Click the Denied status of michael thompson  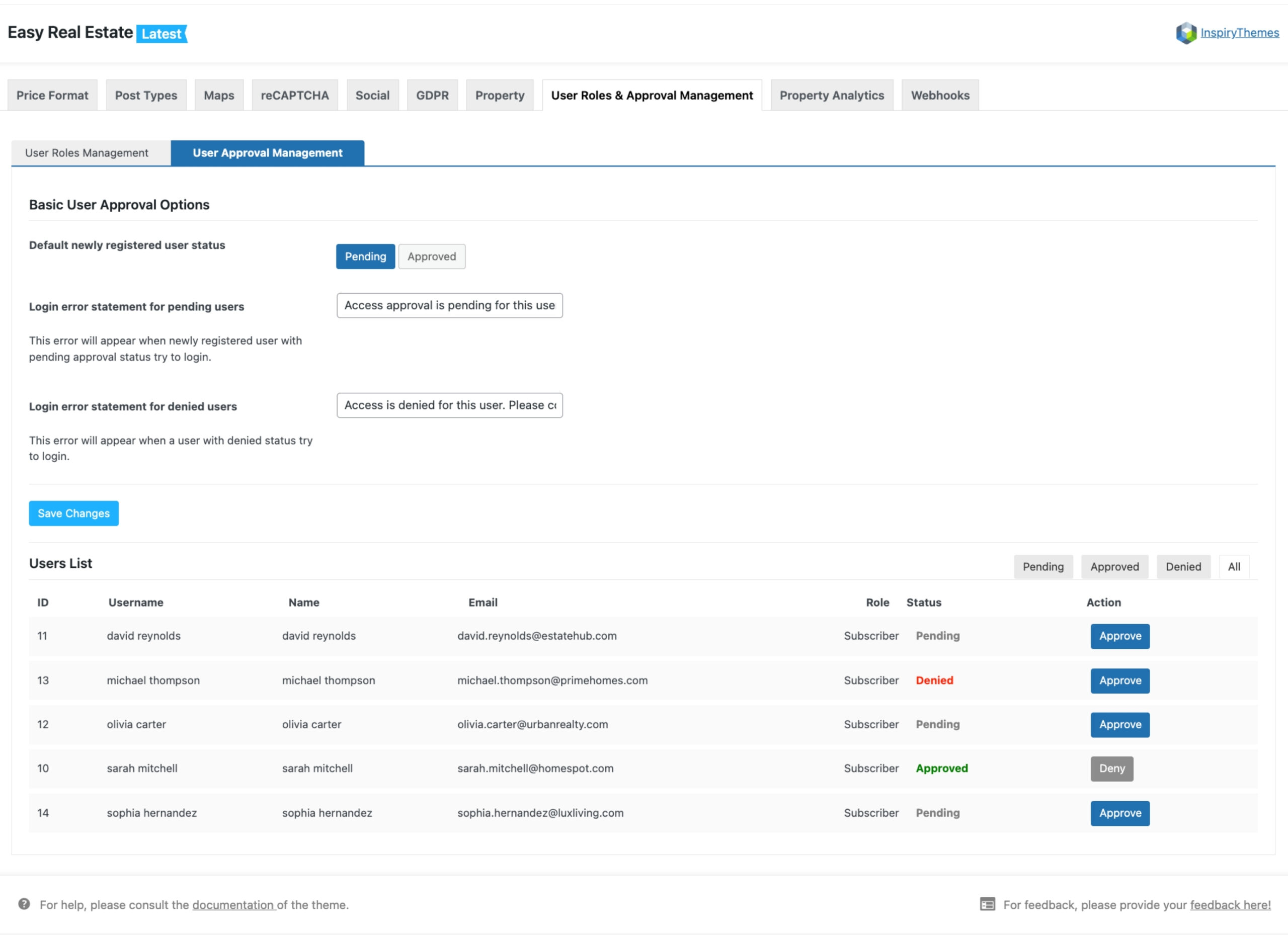tap(934, 680)
